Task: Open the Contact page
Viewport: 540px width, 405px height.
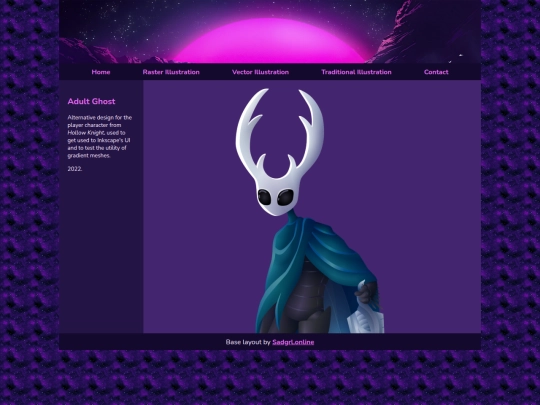Action: [x=436, y=72]
